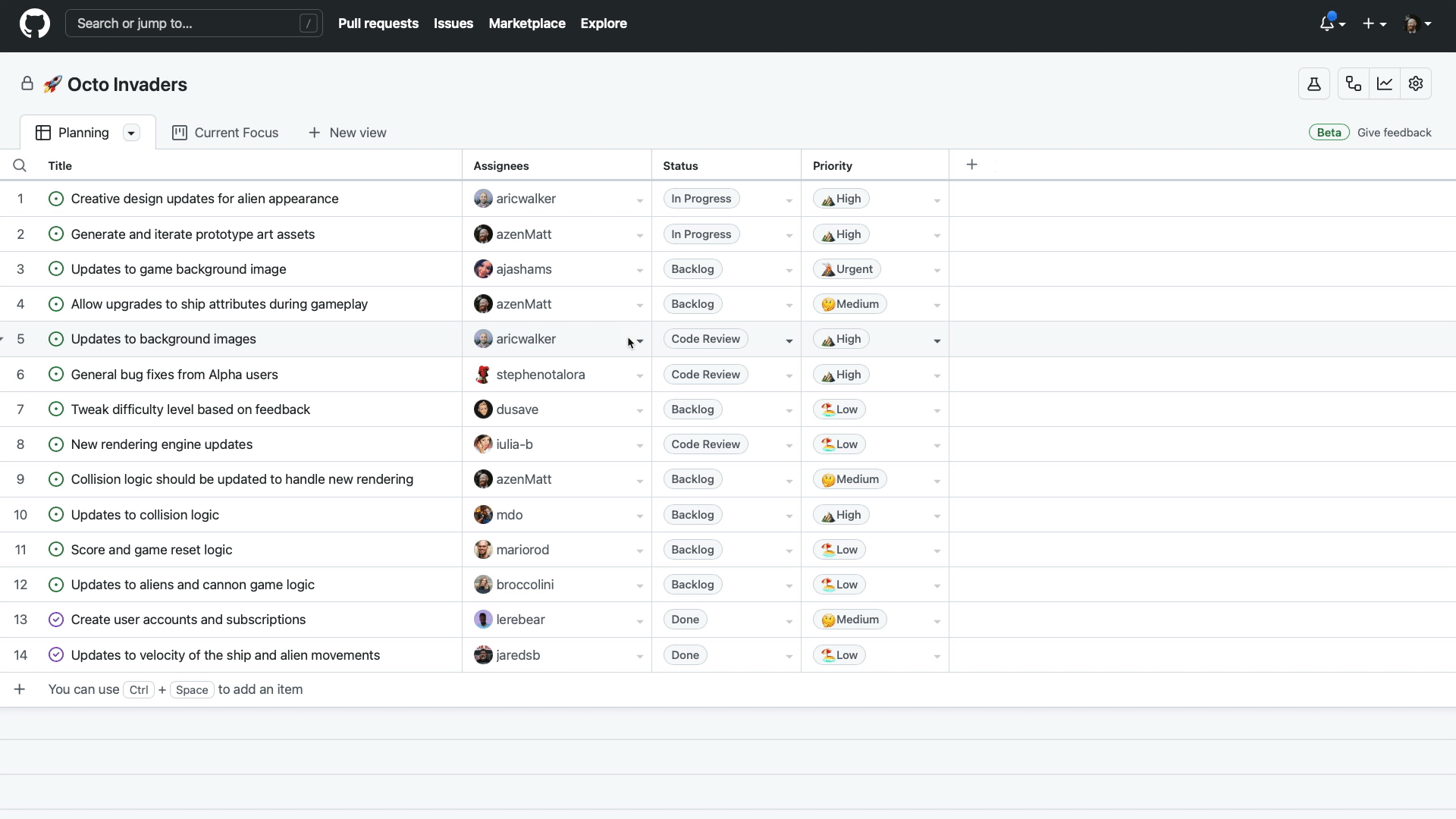Click dusave avatar icon
The width and height of the screenshot is (1456, 819).
[x=483, y=409]
